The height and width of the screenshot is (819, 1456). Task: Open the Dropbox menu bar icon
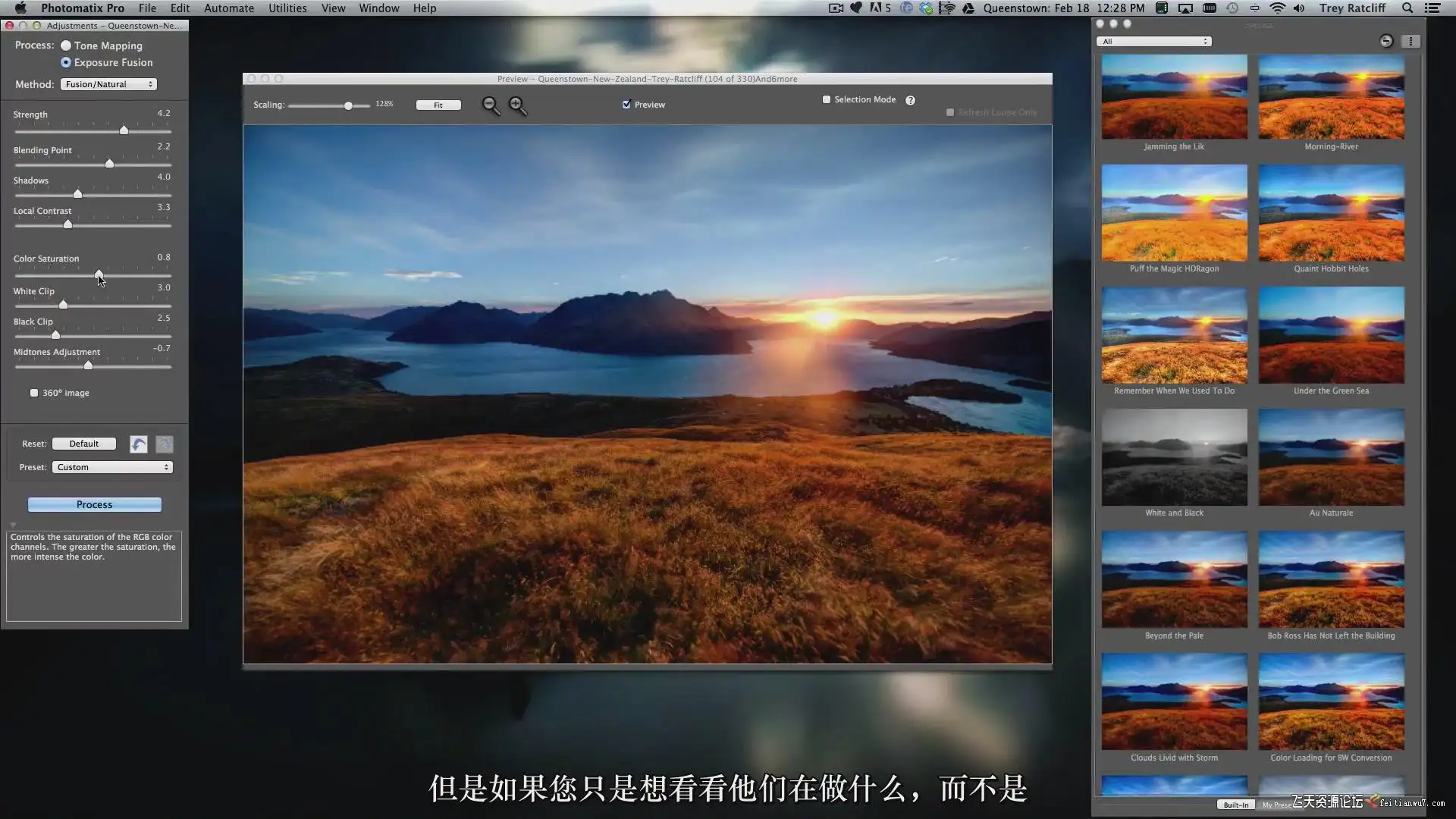click(926, 8)
